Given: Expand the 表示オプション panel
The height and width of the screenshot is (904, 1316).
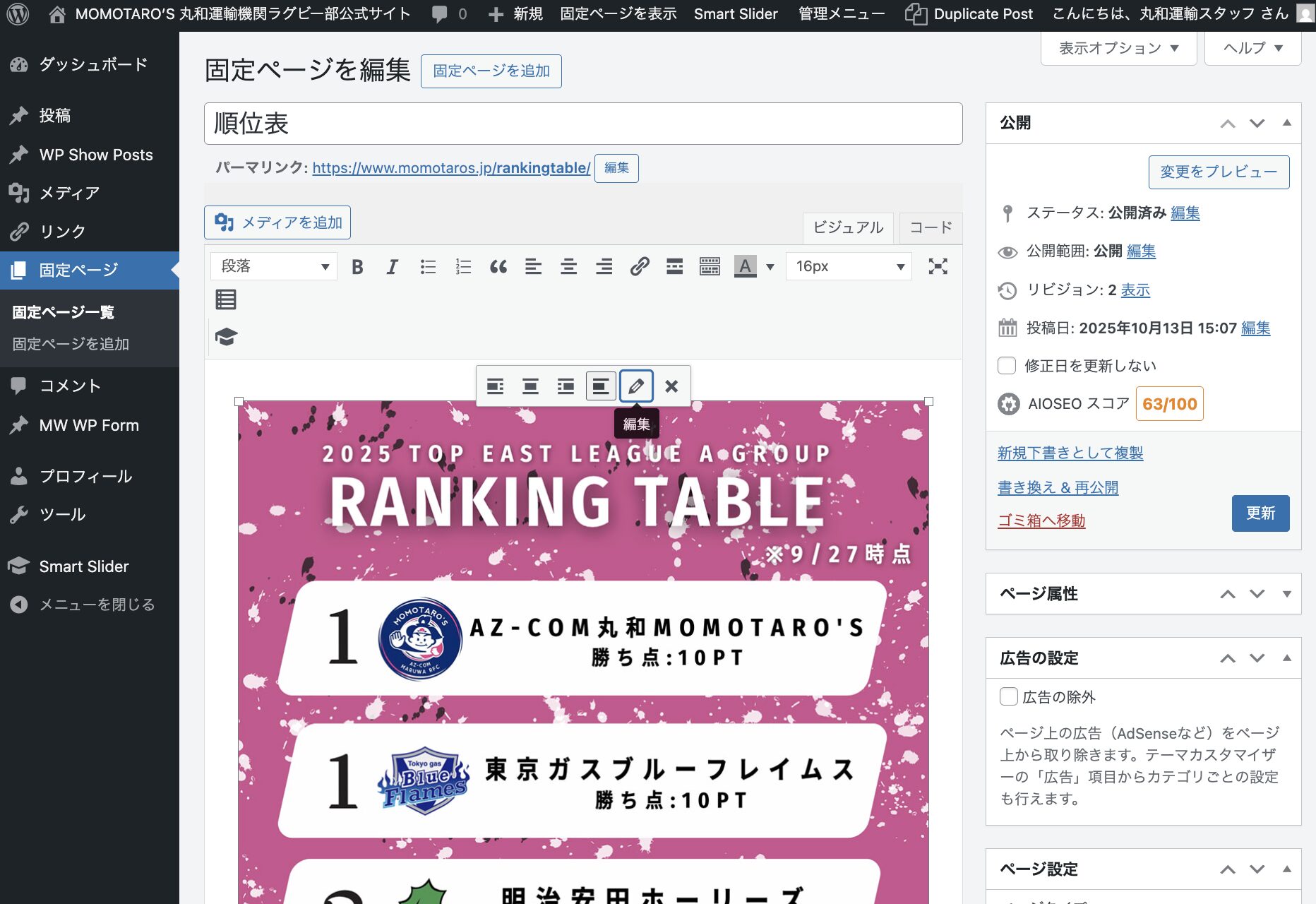Looking at the screenshot, I should click(x=1118, y=48).
